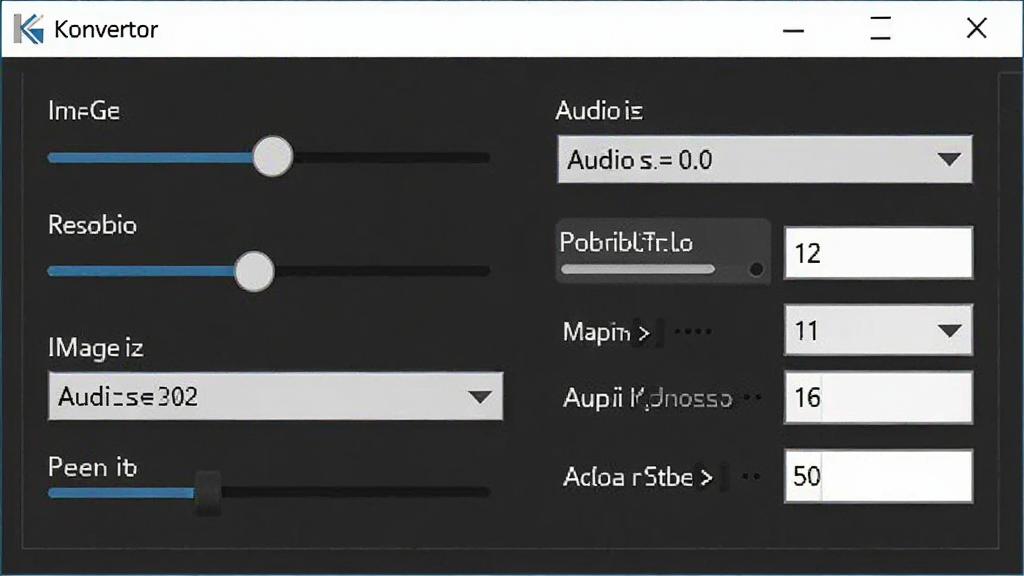The image size is (1024, 576).
Task: Click the Resobio slider knob
Action: click(254, 271)
